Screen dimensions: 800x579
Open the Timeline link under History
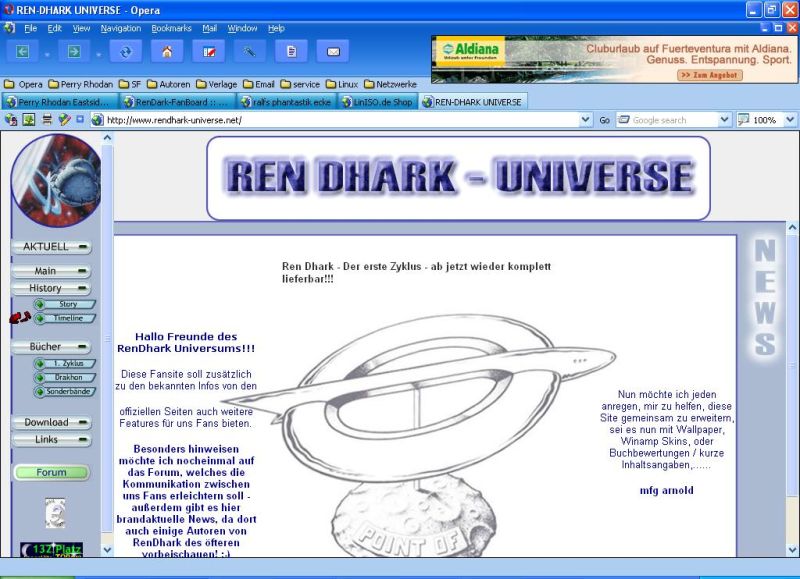point(68,318)
